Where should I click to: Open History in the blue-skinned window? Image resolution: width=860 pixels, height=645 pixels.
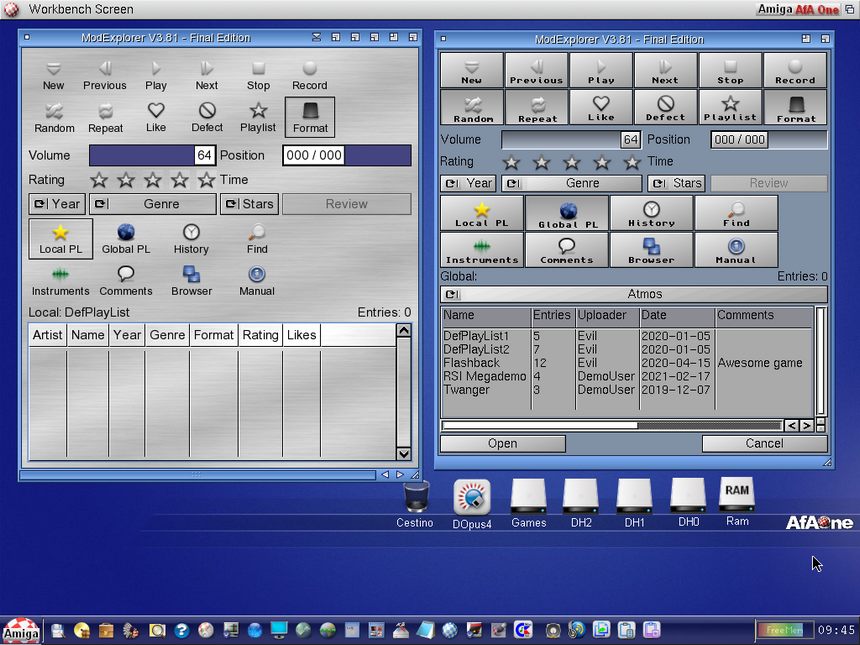coord(651,213)
